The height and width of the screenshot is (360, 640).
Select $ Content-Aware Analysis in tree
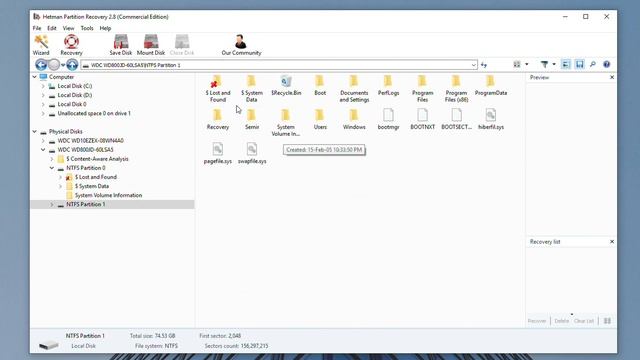point(97,159)
